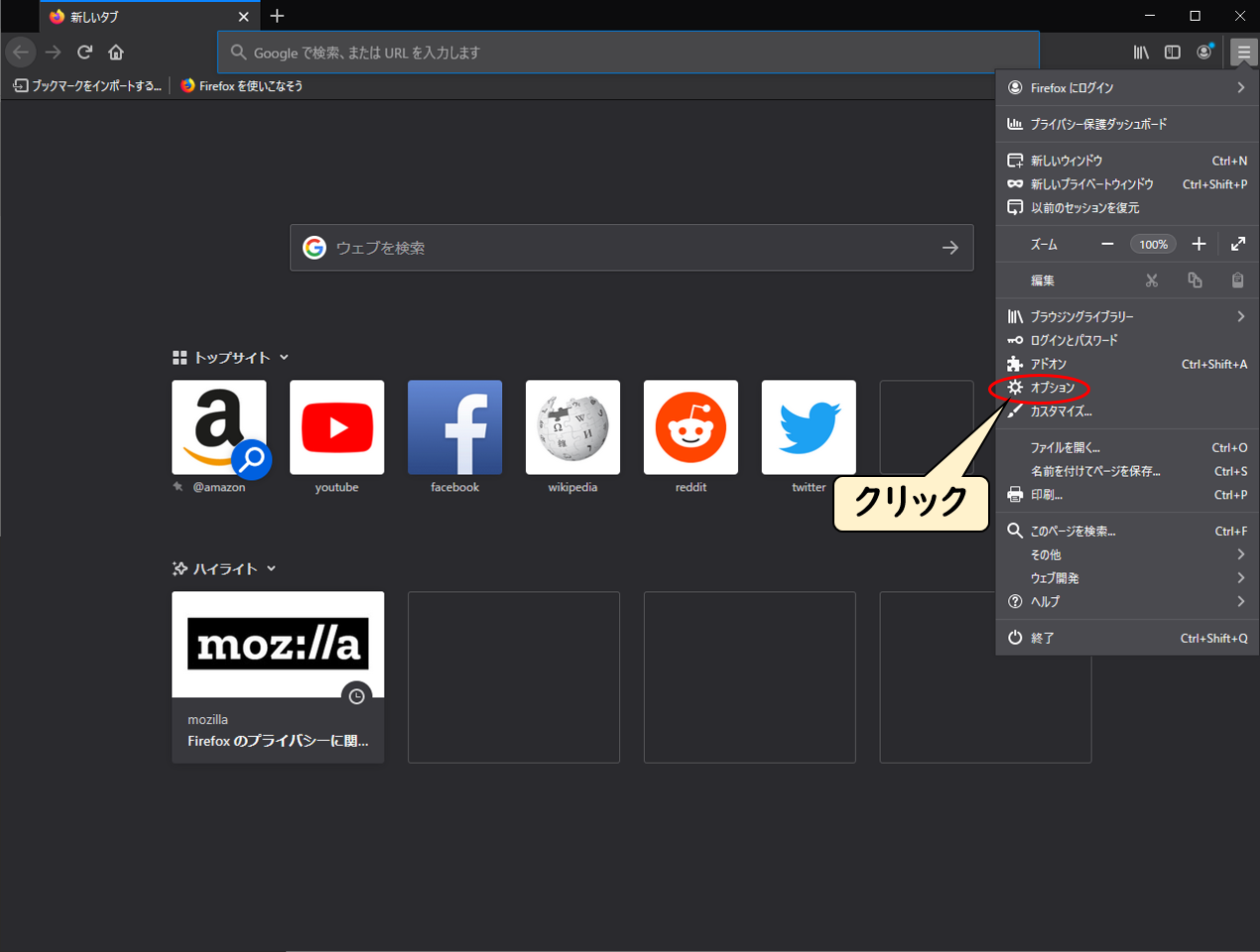Image resolution: width=1260 pixels, height=952 pixels.
Task: Click the copy icon in edit row
Action: point(1195,281)
